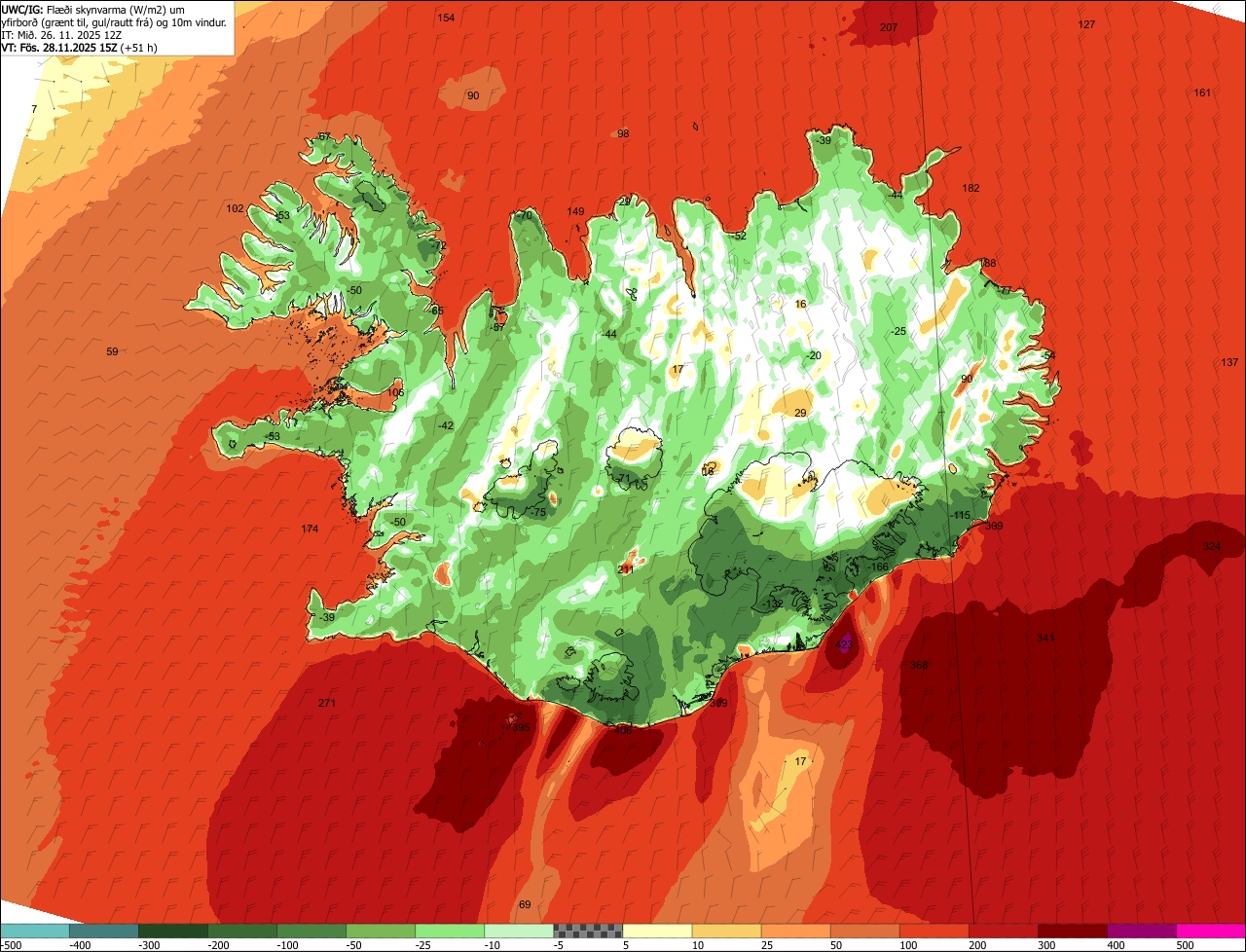
Task: Select the dark teal legend swatch from -400 to -300
Action: pyautogui.click(x=104, y=931)
